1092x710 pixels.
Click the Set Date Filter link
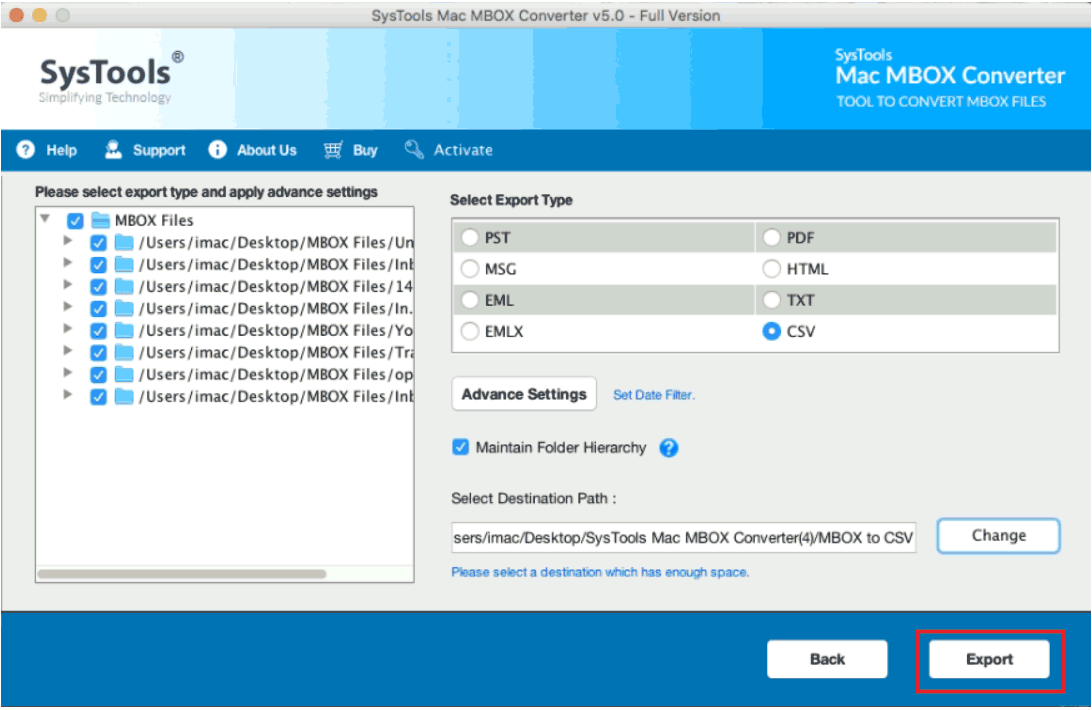654,395
